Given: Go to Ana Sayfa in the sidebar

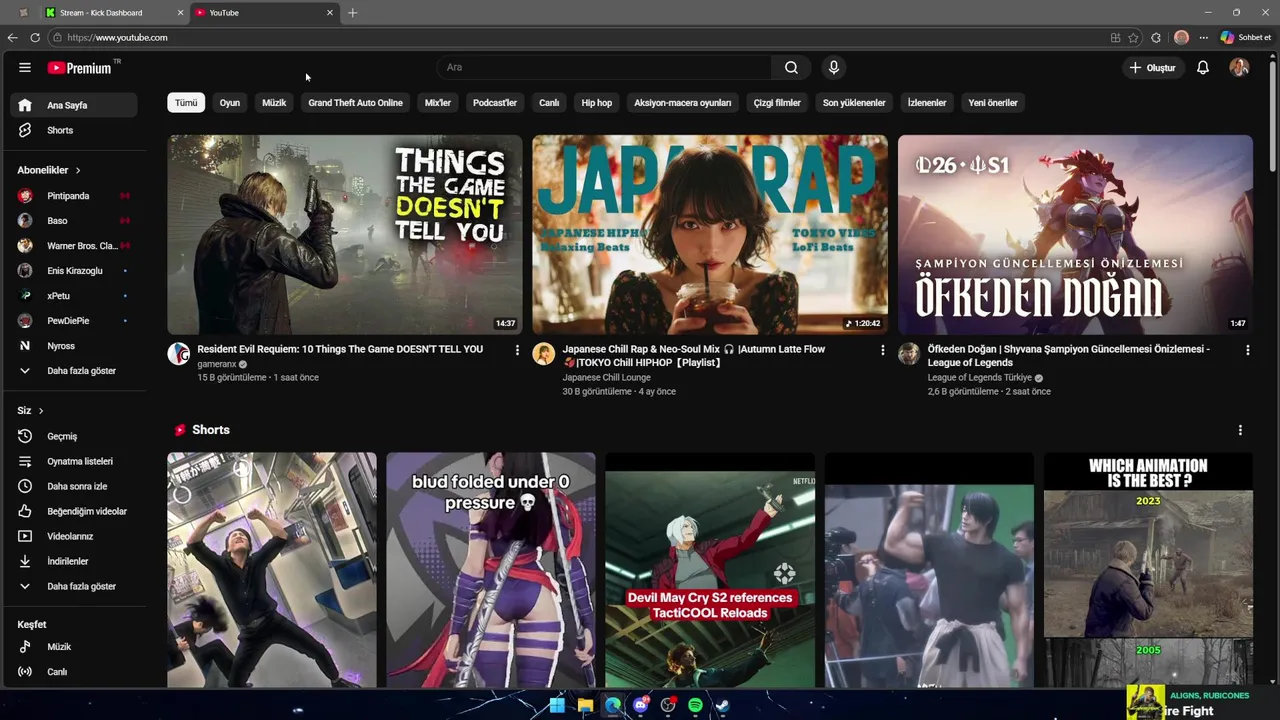Looking at the screenshot, I should tap(75, 105).
